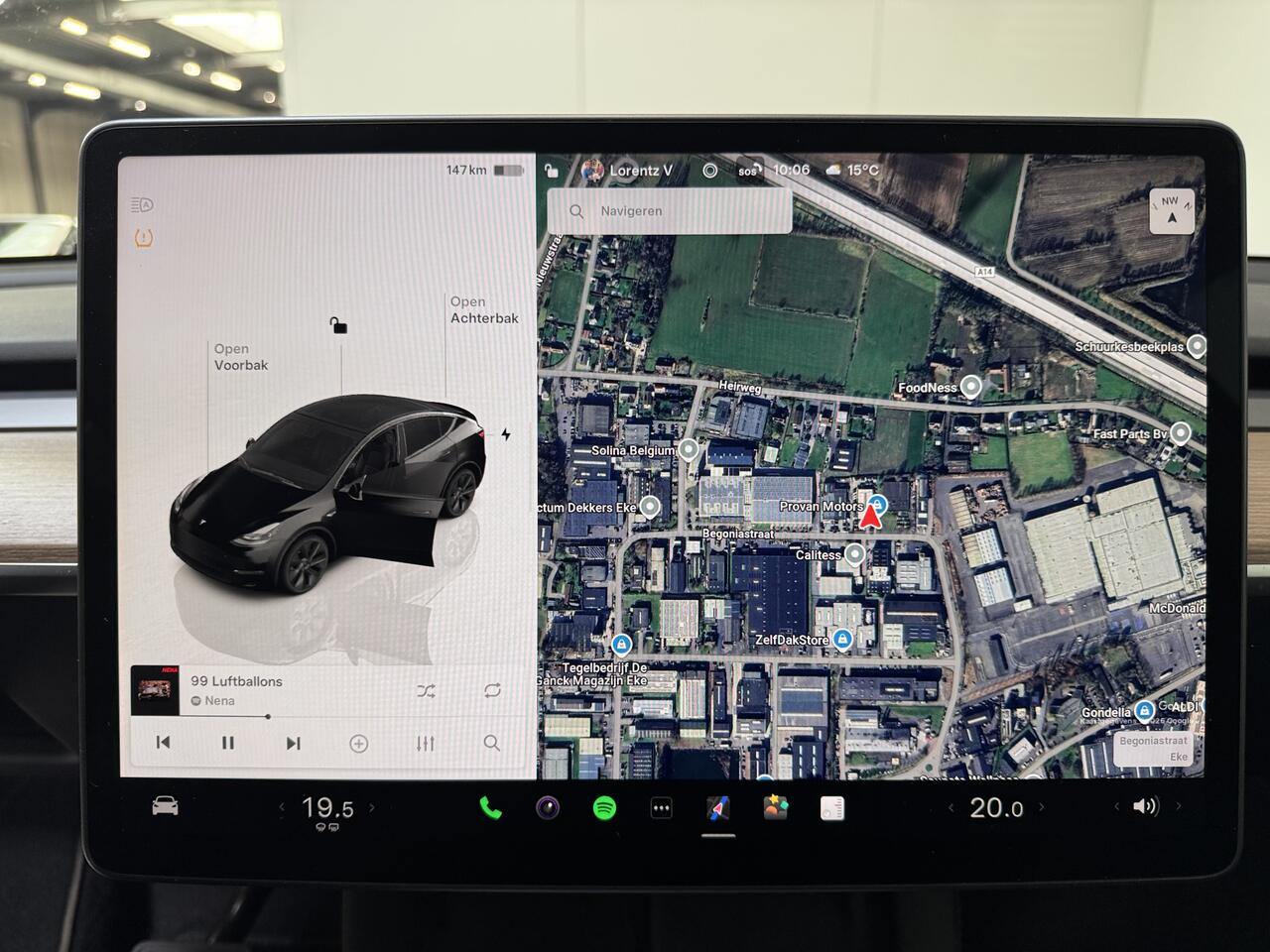Search the map via Navigeren field

[x=670, y=211]
